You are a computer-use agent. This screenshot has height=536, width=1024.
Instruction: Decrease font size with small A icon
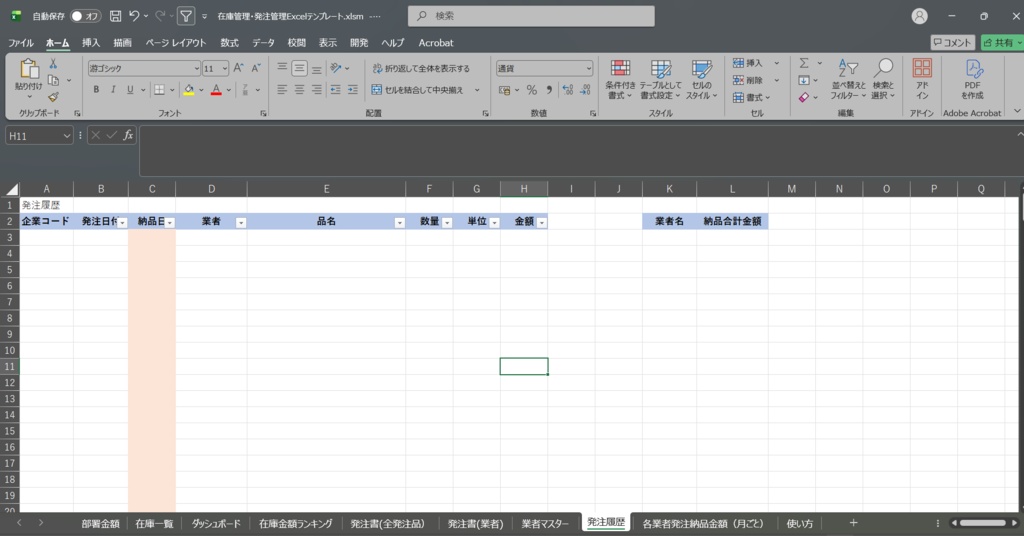(x=255, y=68)
